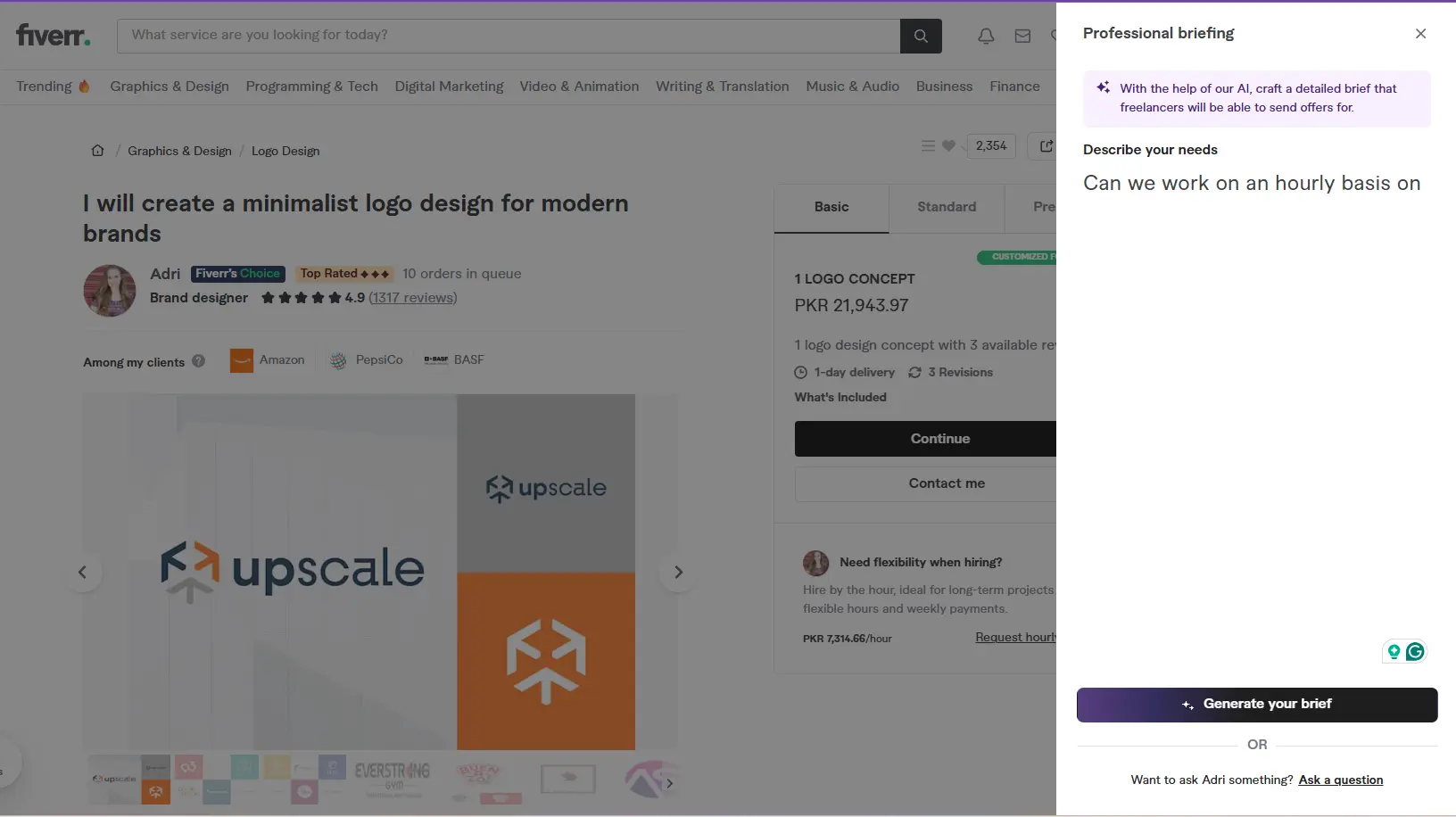
Task: Click the Contact me button
Action: (x=925, y=483)
